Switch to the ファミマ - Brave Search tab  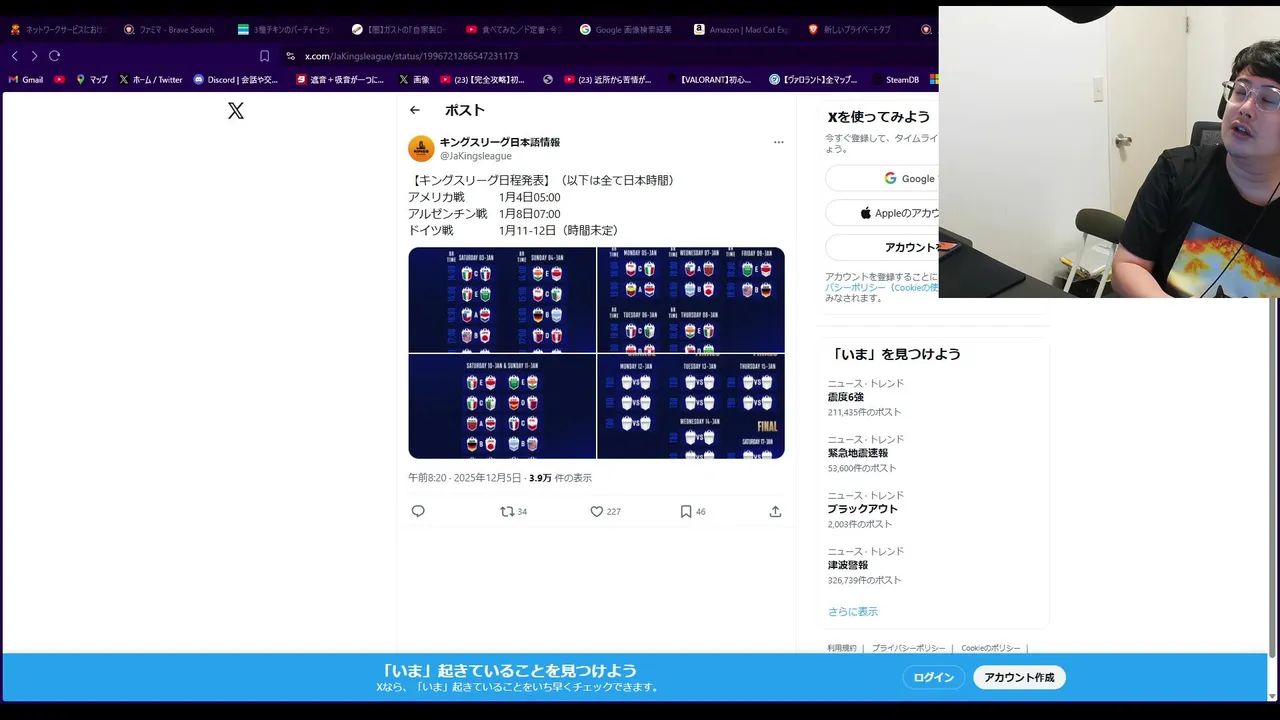point(168,30)
